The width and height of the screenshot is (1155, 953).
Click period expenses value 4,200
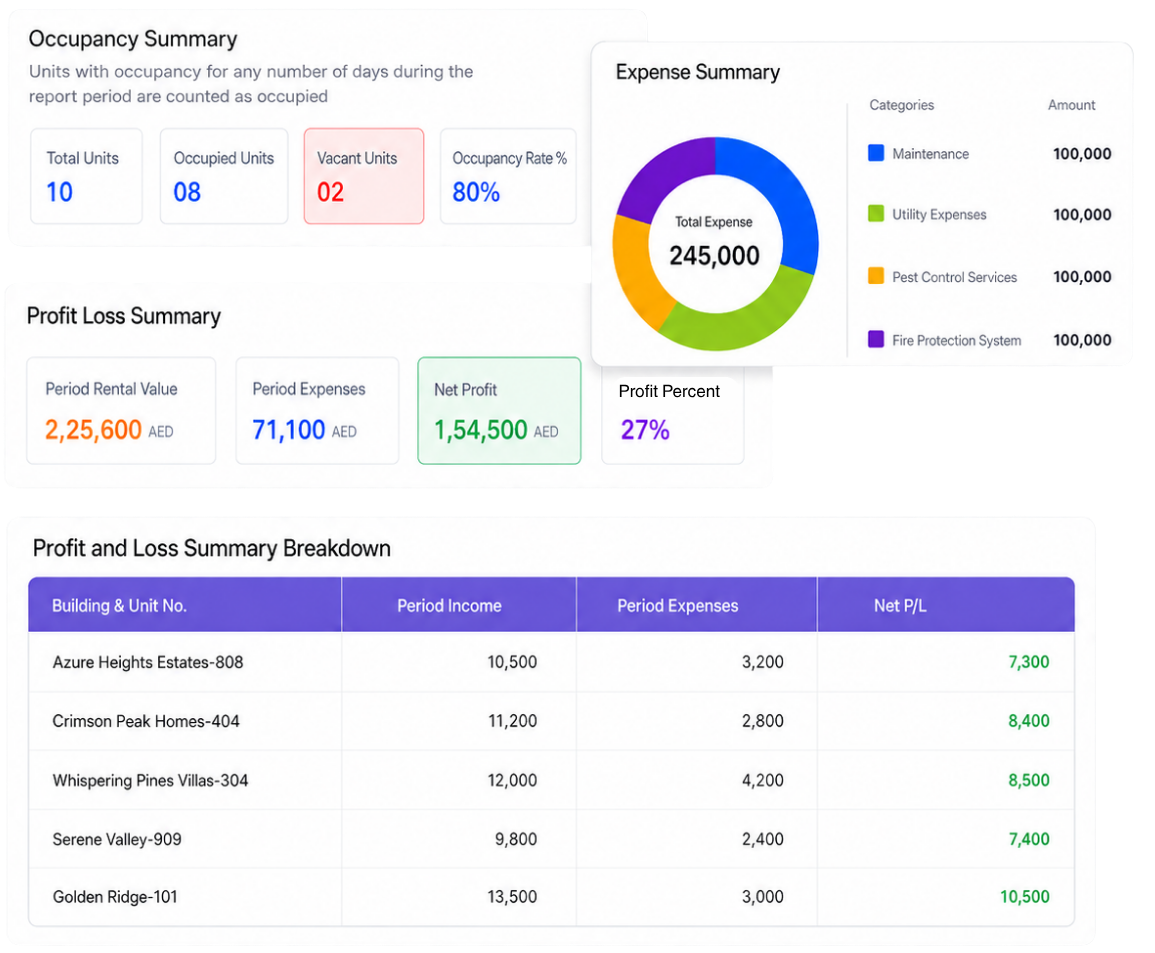pos(762,781)
